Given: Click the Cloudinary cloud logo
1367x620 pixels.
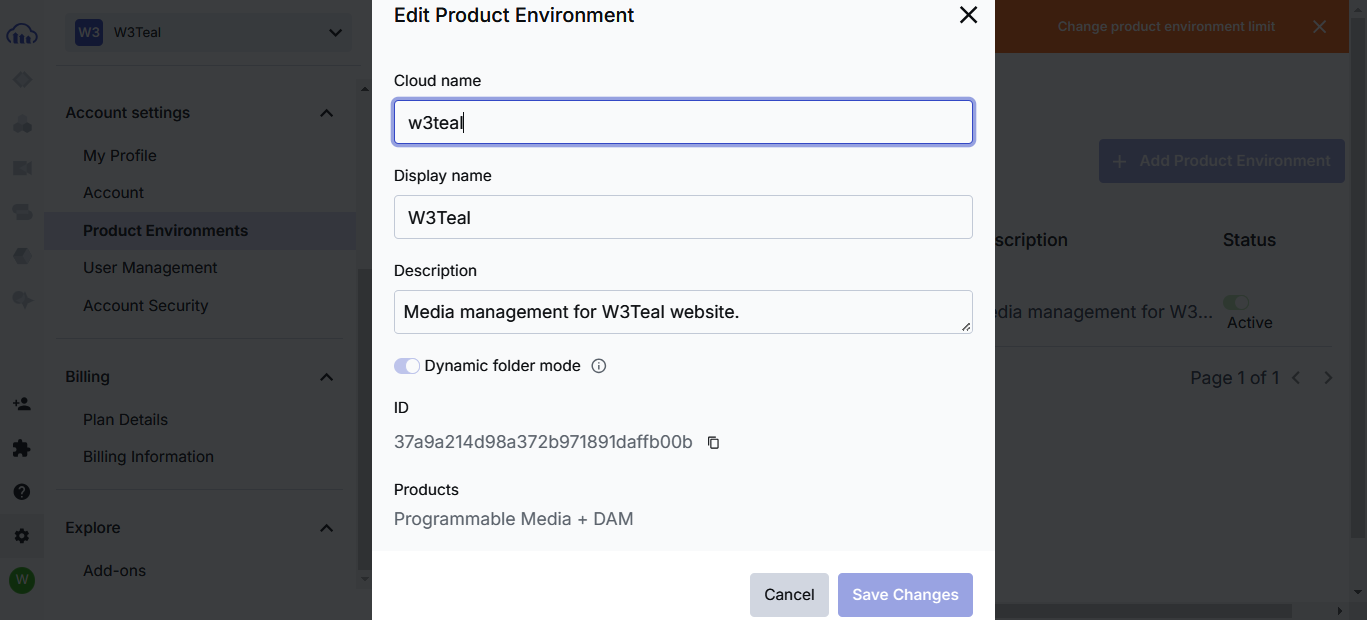Looking at the screenshot, I should pyautogui.click(x=21, y=35).
